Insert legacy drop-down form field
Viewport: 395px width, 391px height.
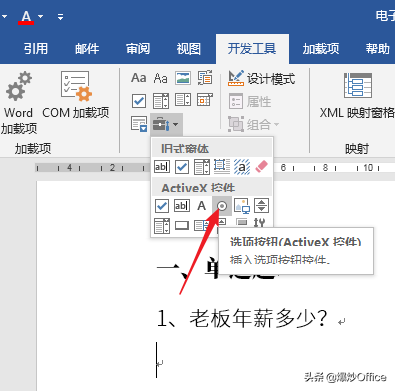click(x=202, y=167)
